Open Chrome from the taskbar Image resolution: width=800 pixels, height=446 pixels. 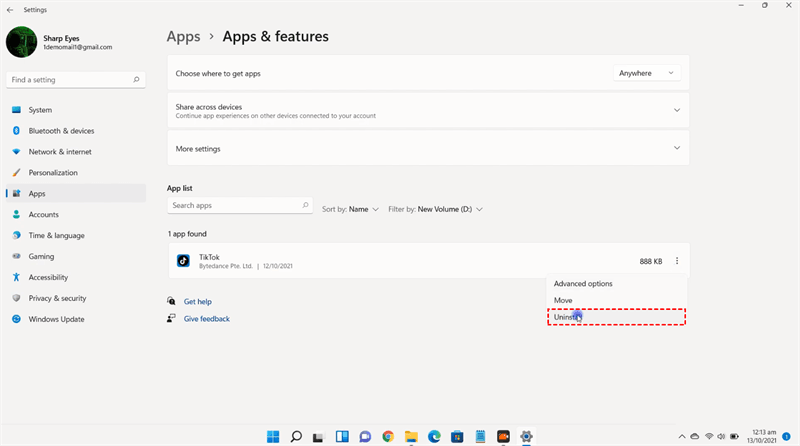coord(388,436)
